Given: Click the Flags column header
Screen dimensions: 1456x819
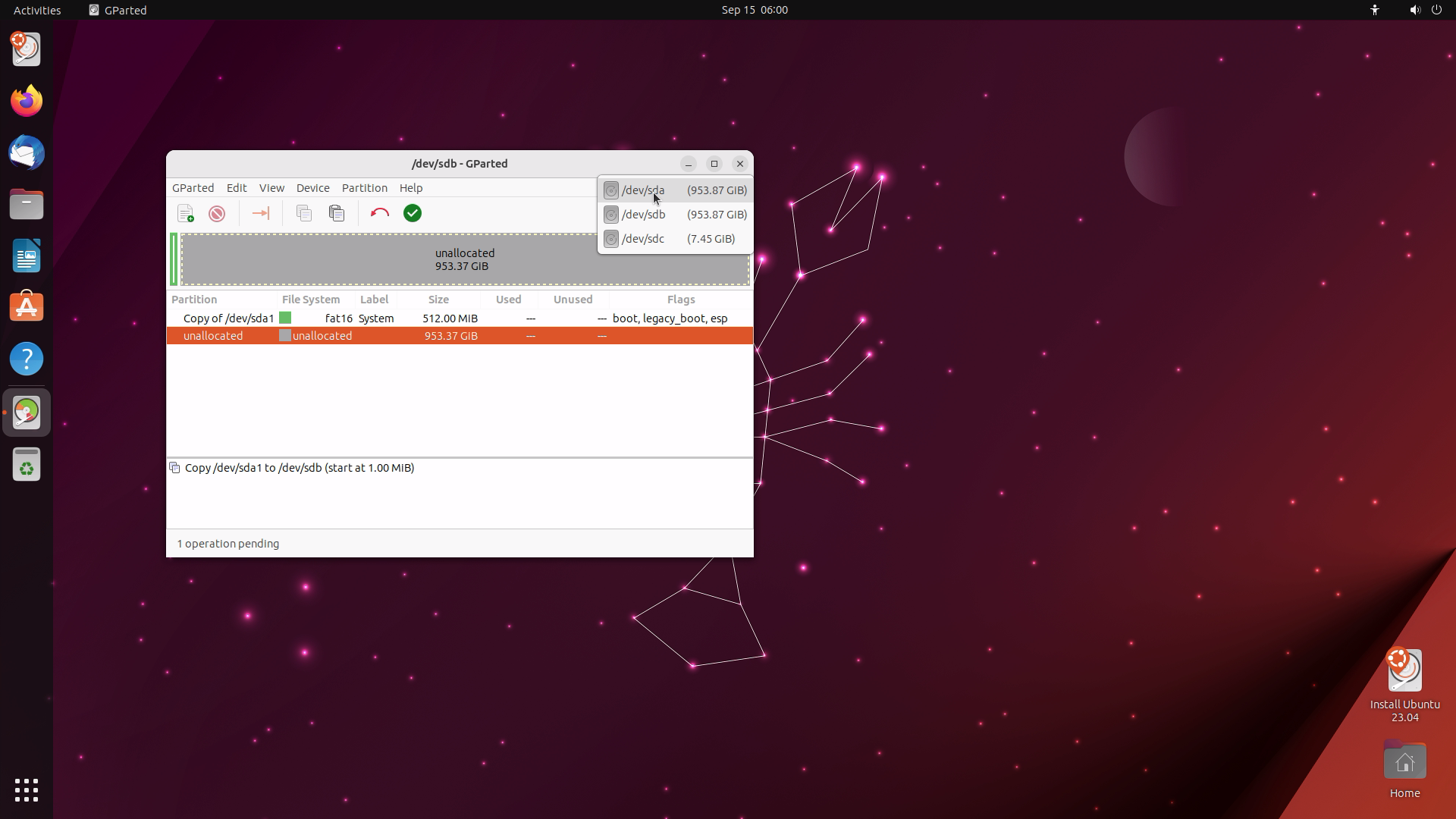Looking at the screenshot, I should [x=681, y=300].
